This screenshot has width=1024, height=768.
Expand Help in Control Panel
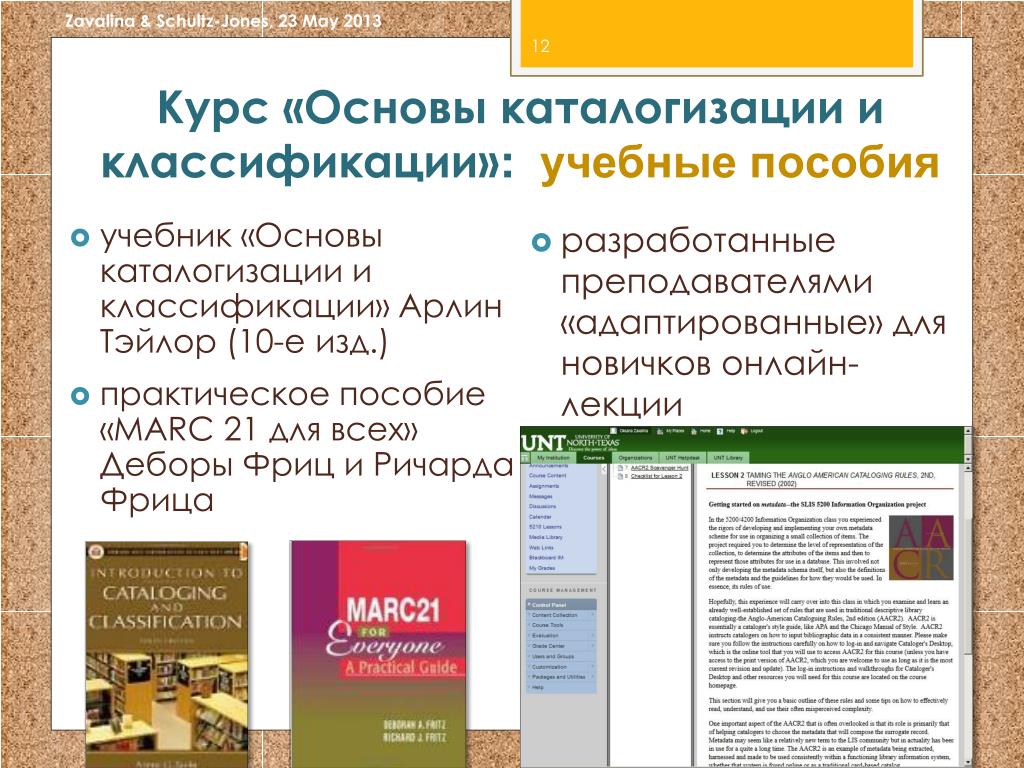point(561,688)
